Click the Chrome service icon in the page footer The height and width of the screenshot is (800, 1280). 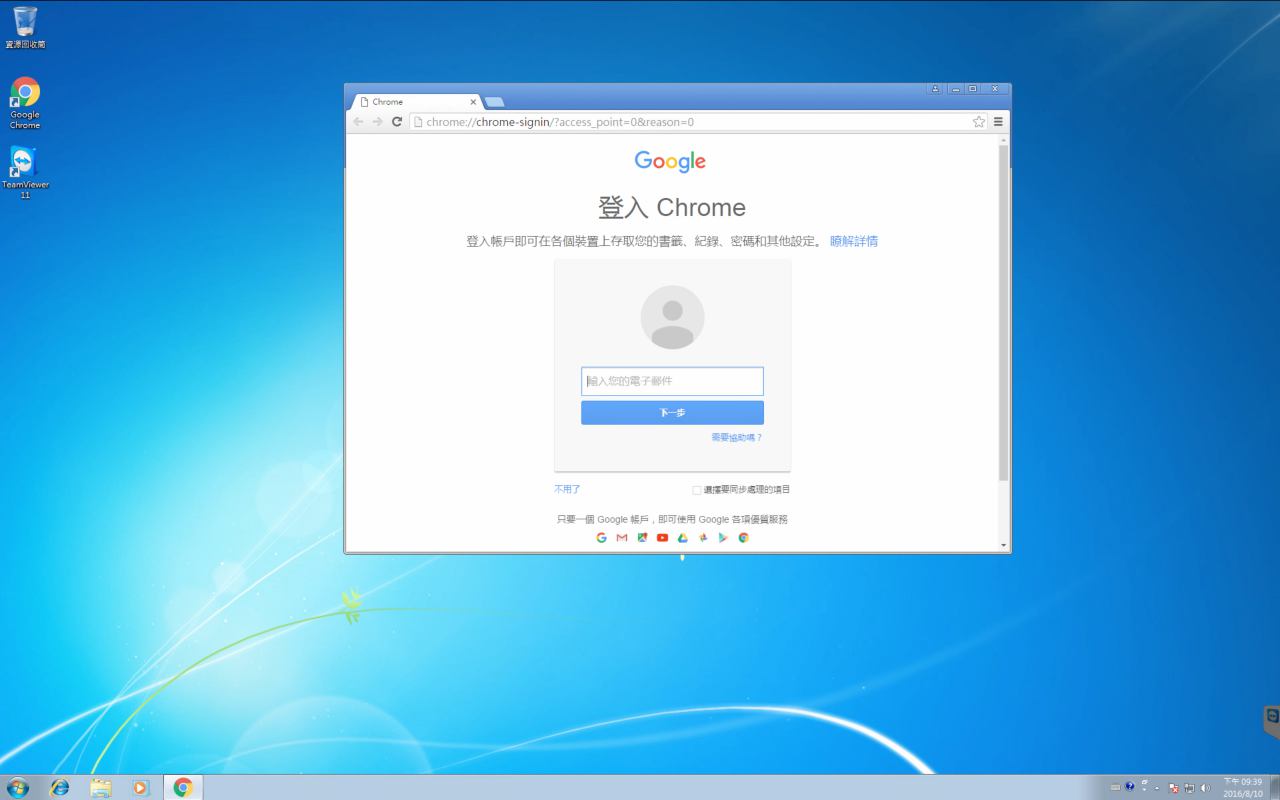point(744,538)
